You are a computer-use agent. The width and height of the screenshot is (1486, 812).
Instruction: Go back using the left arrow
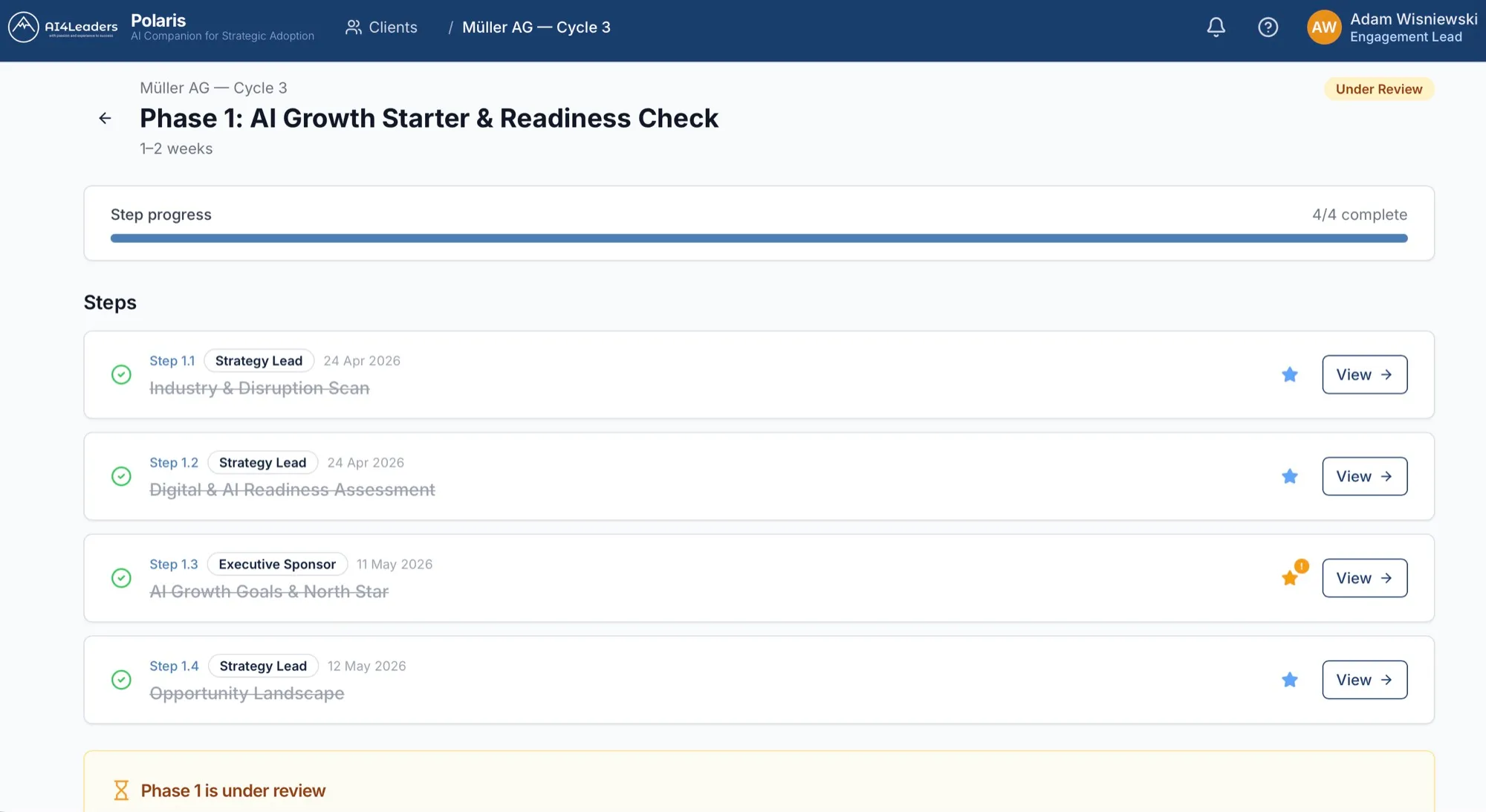[x=105, y=118]
